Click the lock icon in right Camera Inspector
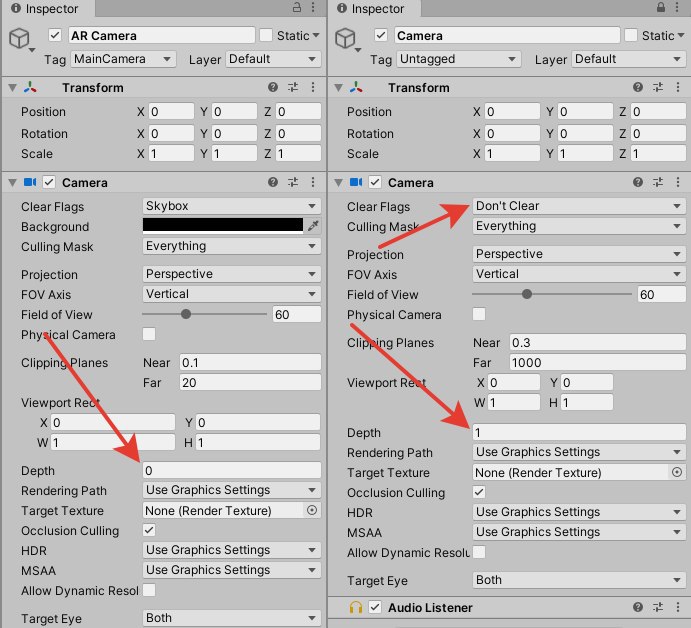 tap(661, 7)
